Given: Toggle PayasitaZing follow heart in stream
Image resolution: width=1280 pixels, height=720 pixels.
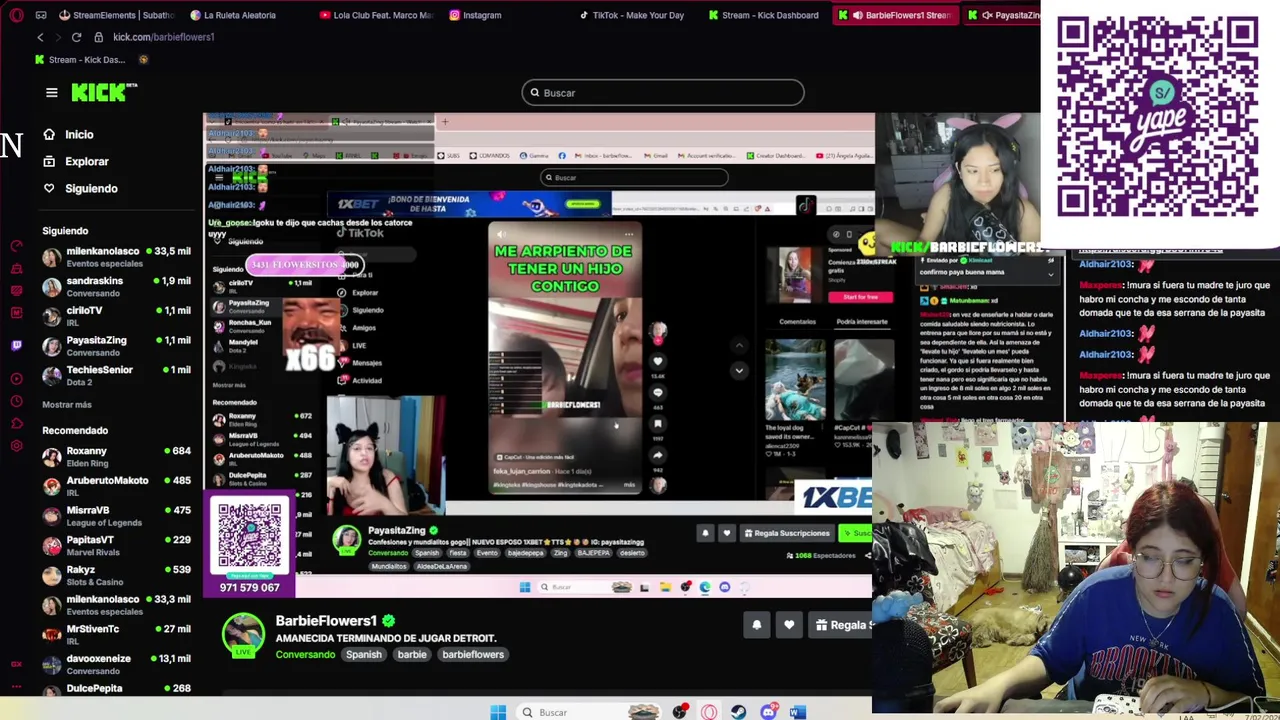Looking at the screenshot, I should pyautogui.click(x=727, y=534).
